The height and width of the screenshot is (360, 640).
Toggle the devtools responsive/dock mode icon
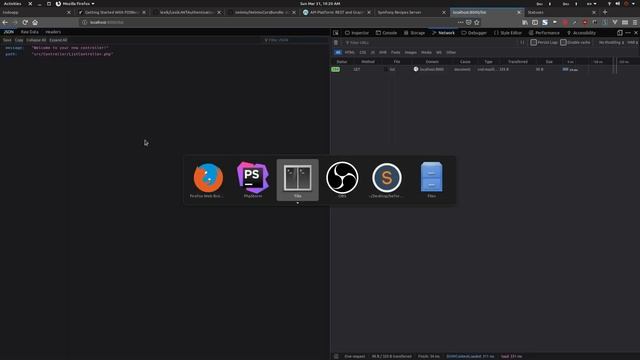click(x=620, y=33)
